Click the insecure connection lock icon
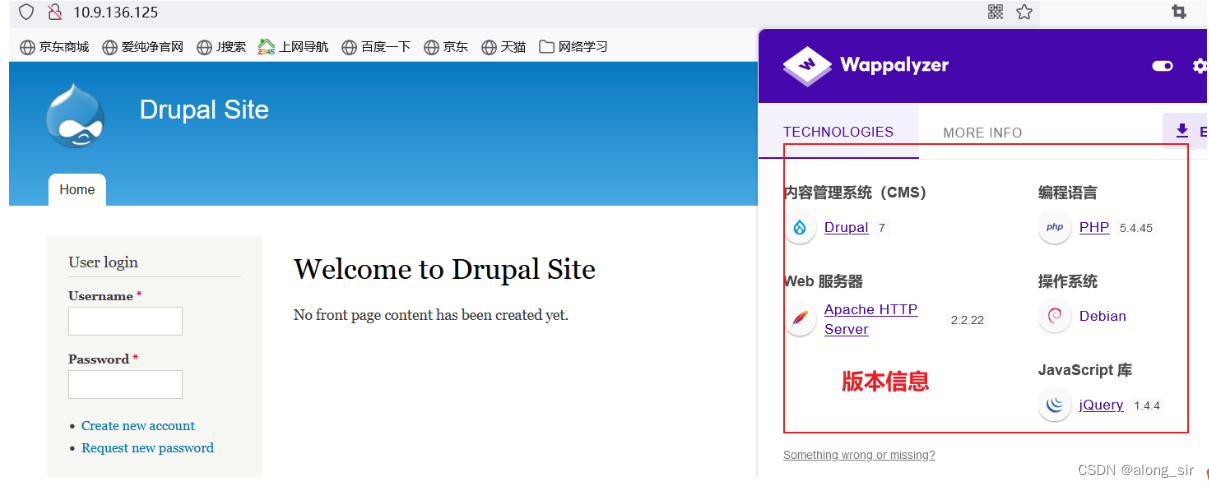The height and width of the screenshot is (487, 1209). coord(55,12)
